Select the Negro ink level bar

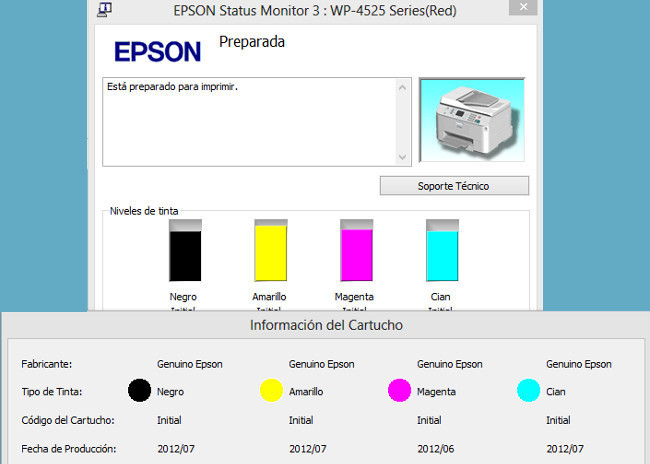(x=185, y=250)
